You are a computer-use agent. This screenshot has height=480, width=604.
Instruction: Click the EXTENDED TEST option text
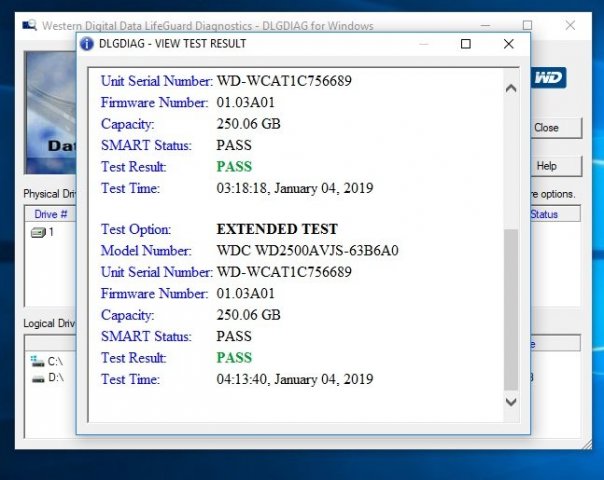[x=277, y=229]
